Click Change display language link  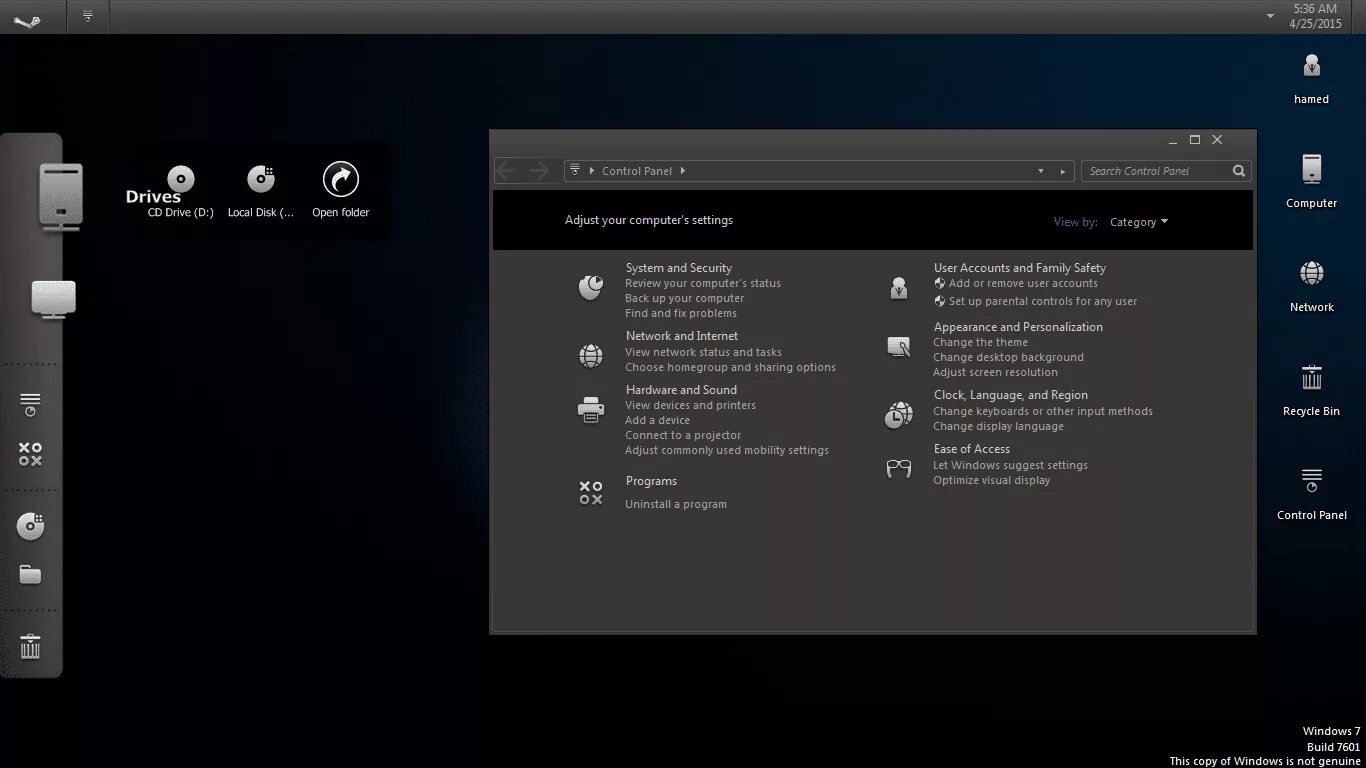point(998,426)
